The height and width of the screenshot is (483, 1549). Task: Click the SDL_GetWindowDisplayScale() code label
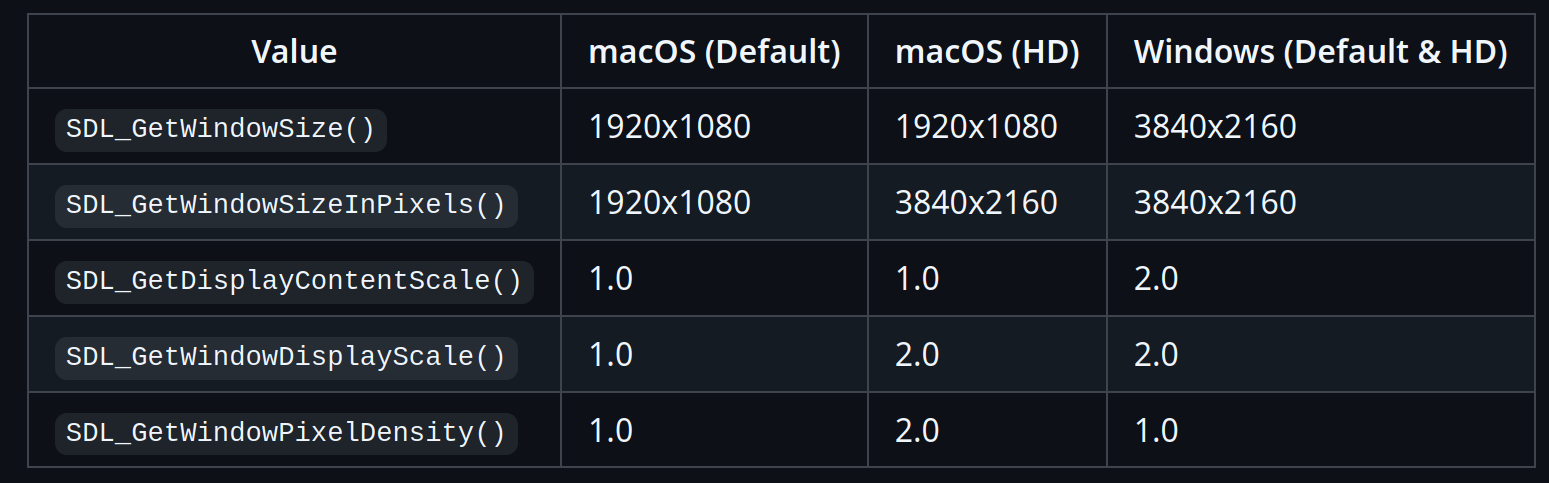coord(286,358)
